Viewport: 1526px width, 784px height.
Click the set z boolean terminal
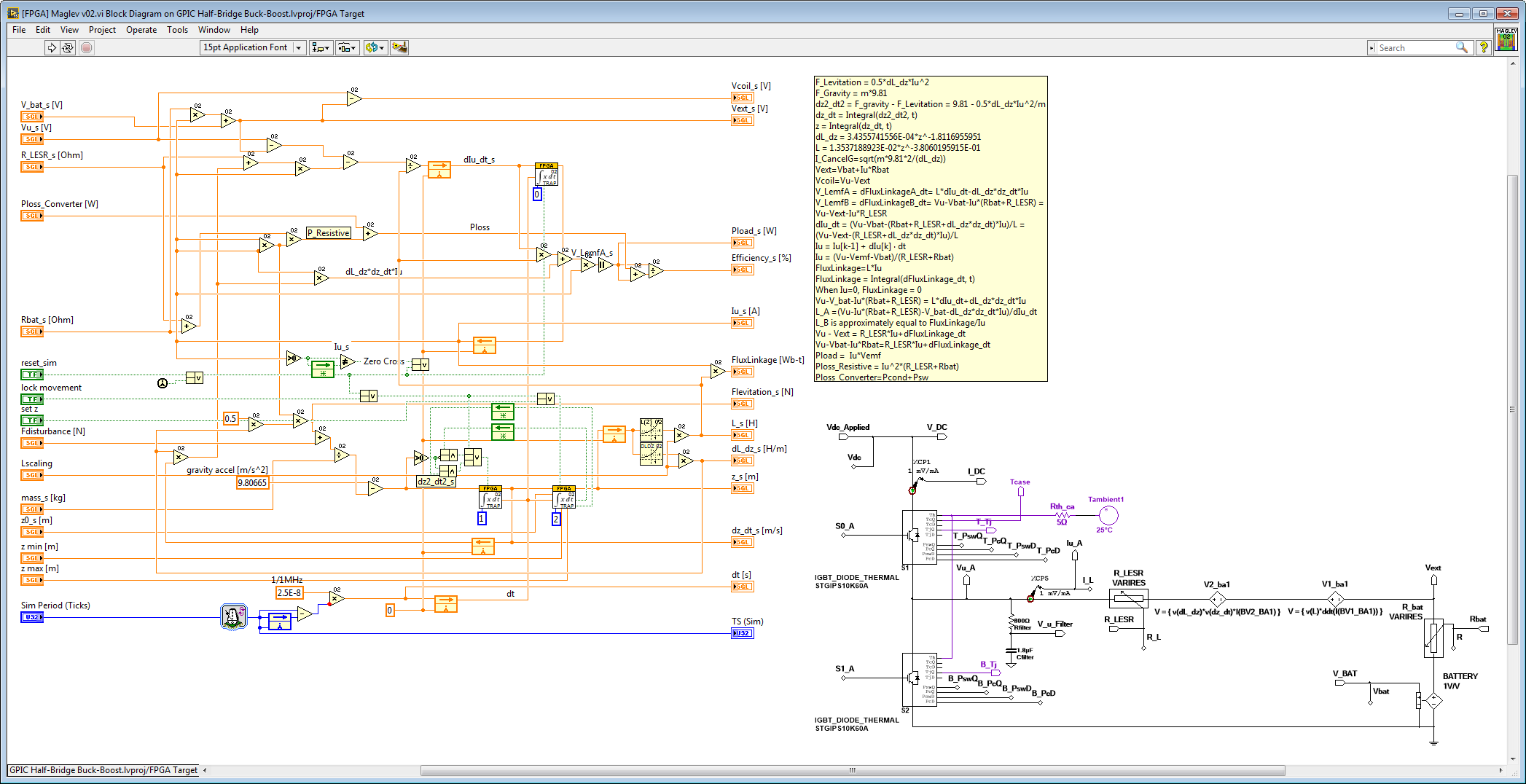(x=32, y=420)
